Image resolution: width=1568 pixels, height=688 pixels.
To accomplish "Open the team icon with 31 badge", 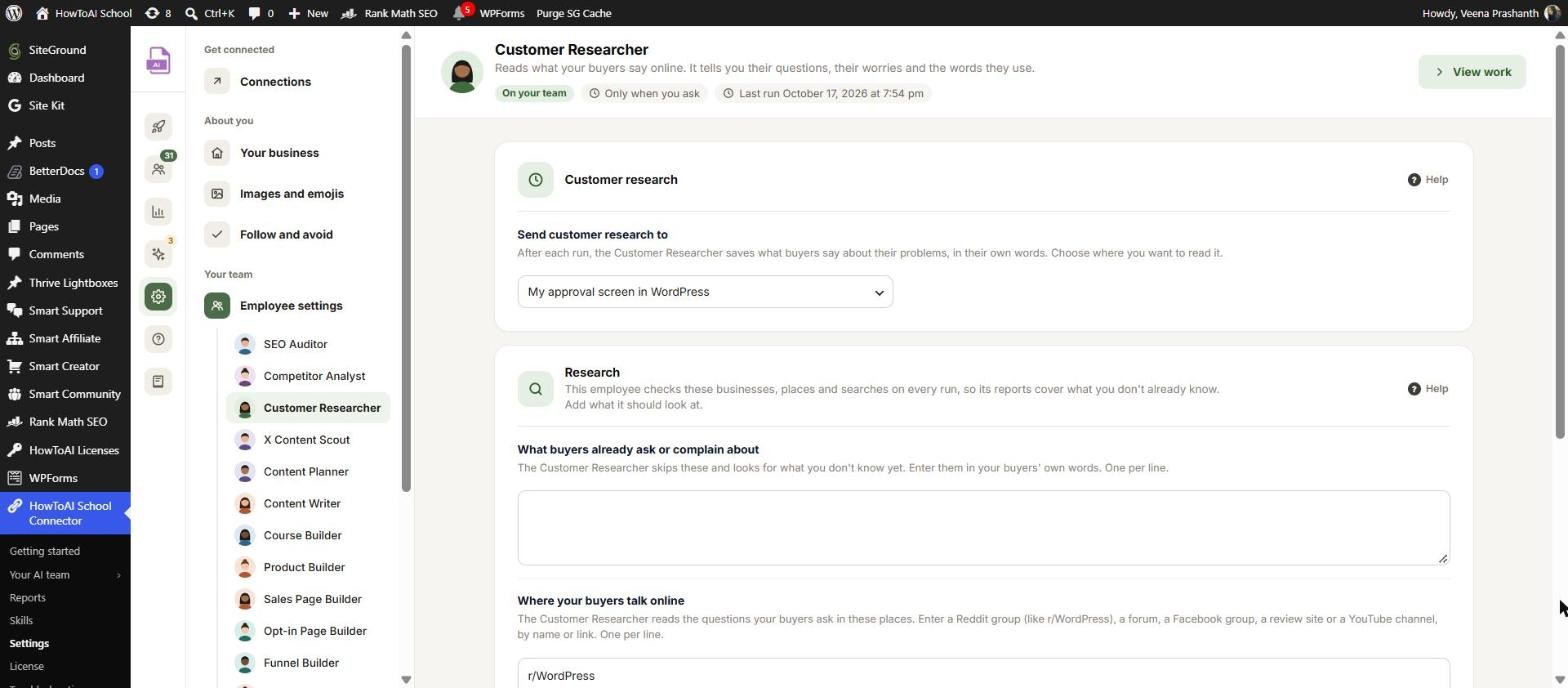I will tap(158, 169).
